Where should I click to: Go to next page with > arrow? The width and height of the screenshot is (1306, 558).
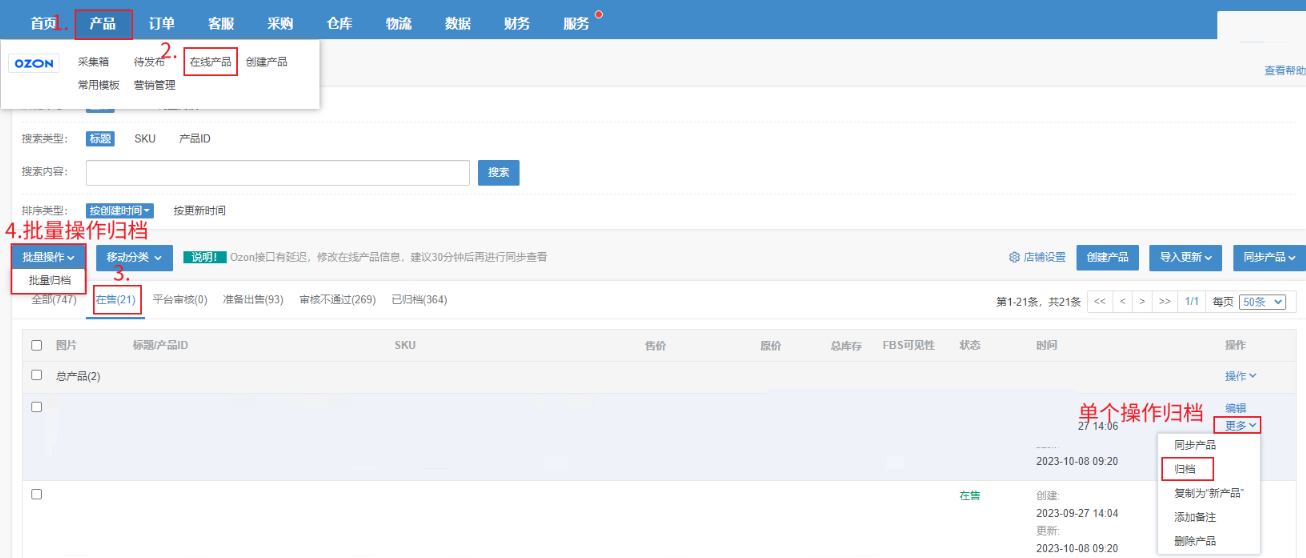pos(1143,301)
